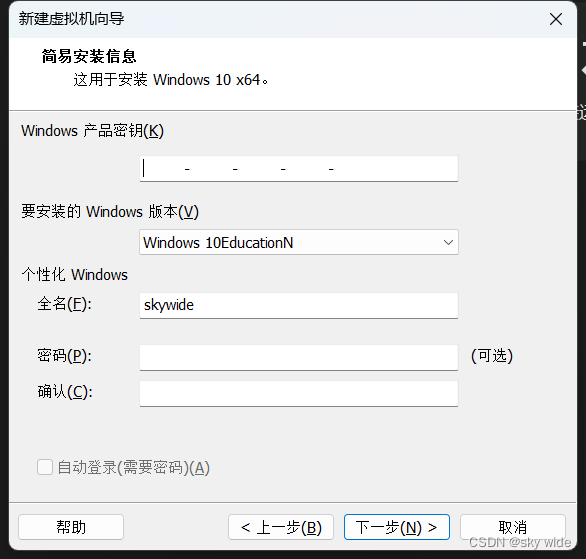Click the 要安装的 Windows 版本(V) label
Viewport: 586px width, 559px height.
tap(110, 212)
